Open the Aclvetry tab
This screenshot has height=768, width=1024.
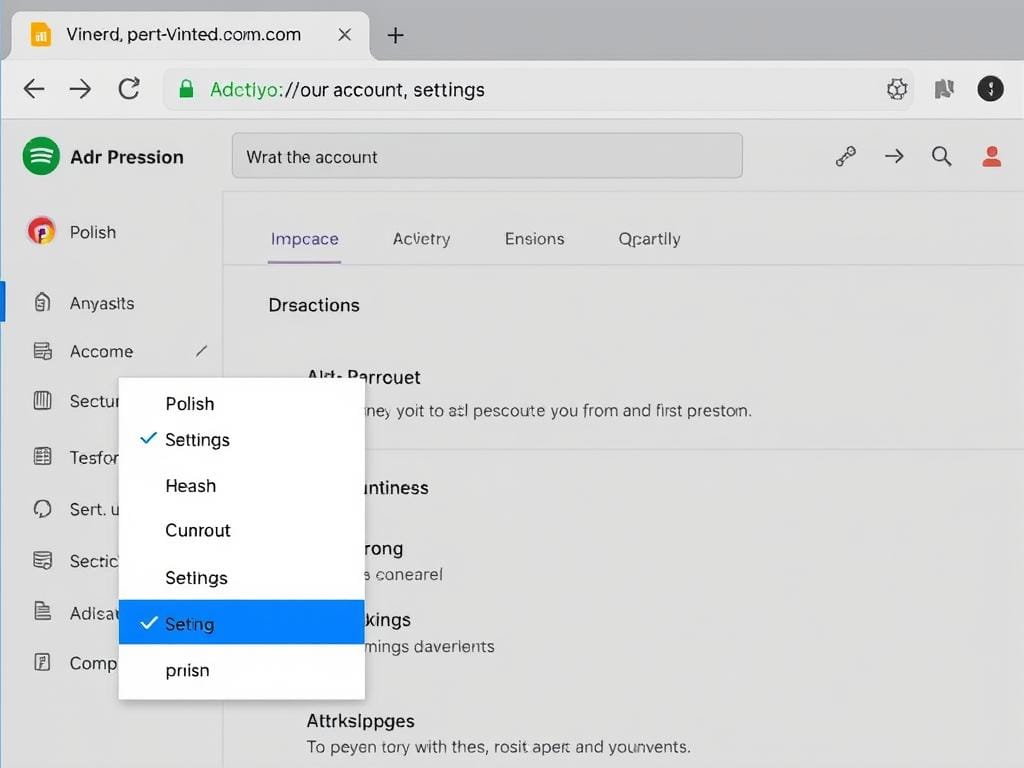(421, 239)
